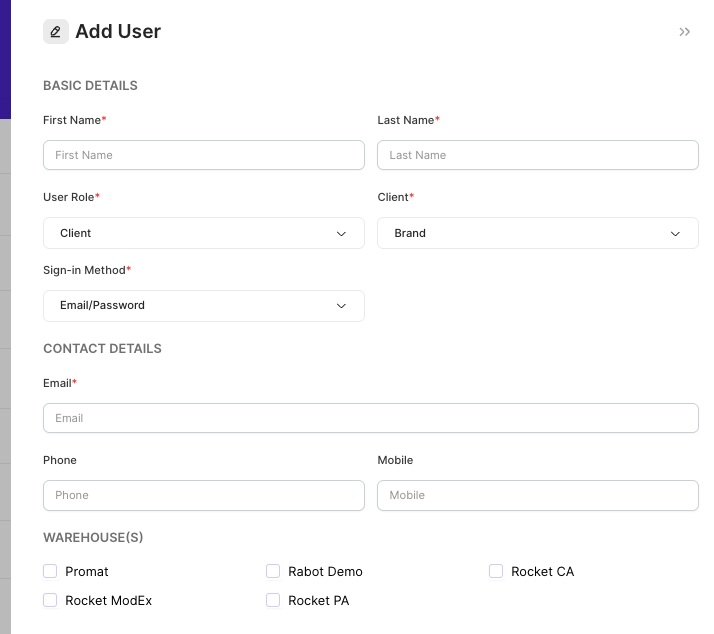Select the Rocket ModEx warehouse checkbox
The image size is (714, 634).
point(50,600)
